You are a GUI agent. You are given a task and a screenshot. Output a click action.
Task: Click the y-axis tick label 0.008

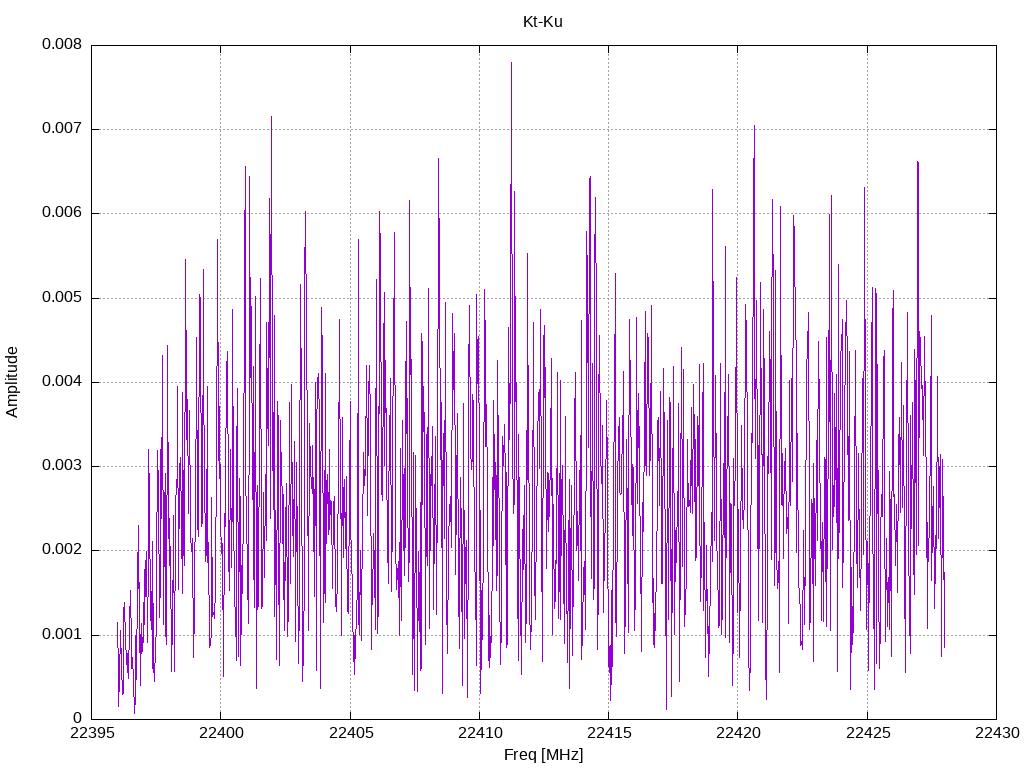62,44
